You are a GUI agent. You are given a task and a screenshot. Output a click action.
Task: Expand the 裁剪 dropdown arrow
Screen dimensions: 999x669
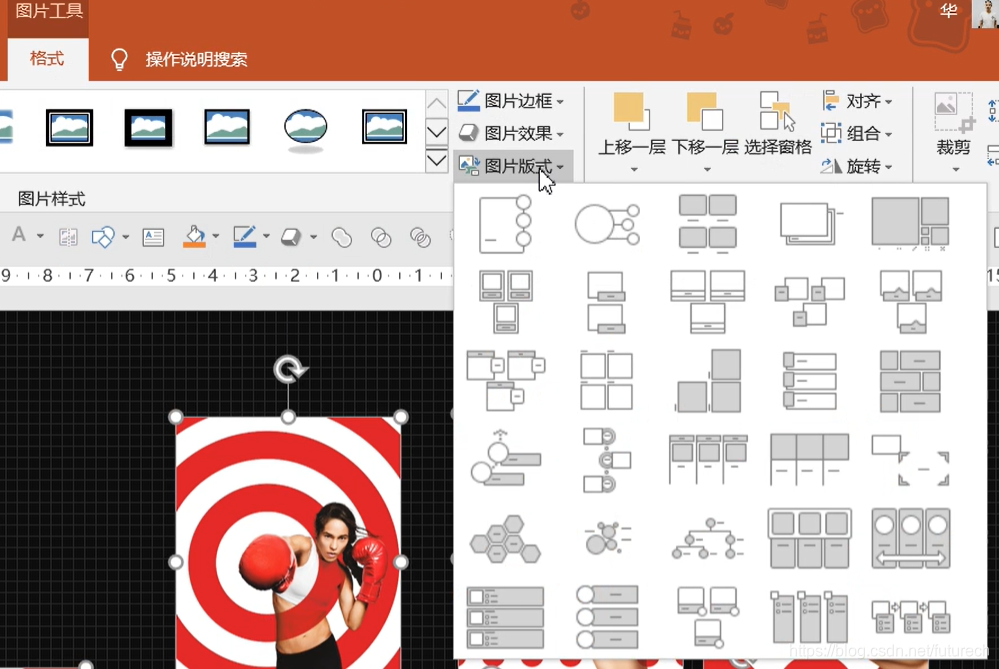[955, 169]
